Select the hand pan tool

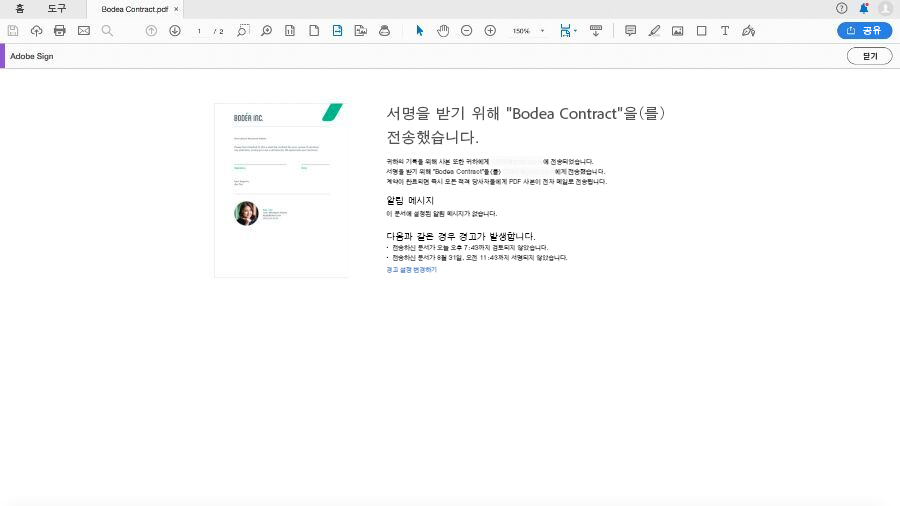click(x=443, y=31)
